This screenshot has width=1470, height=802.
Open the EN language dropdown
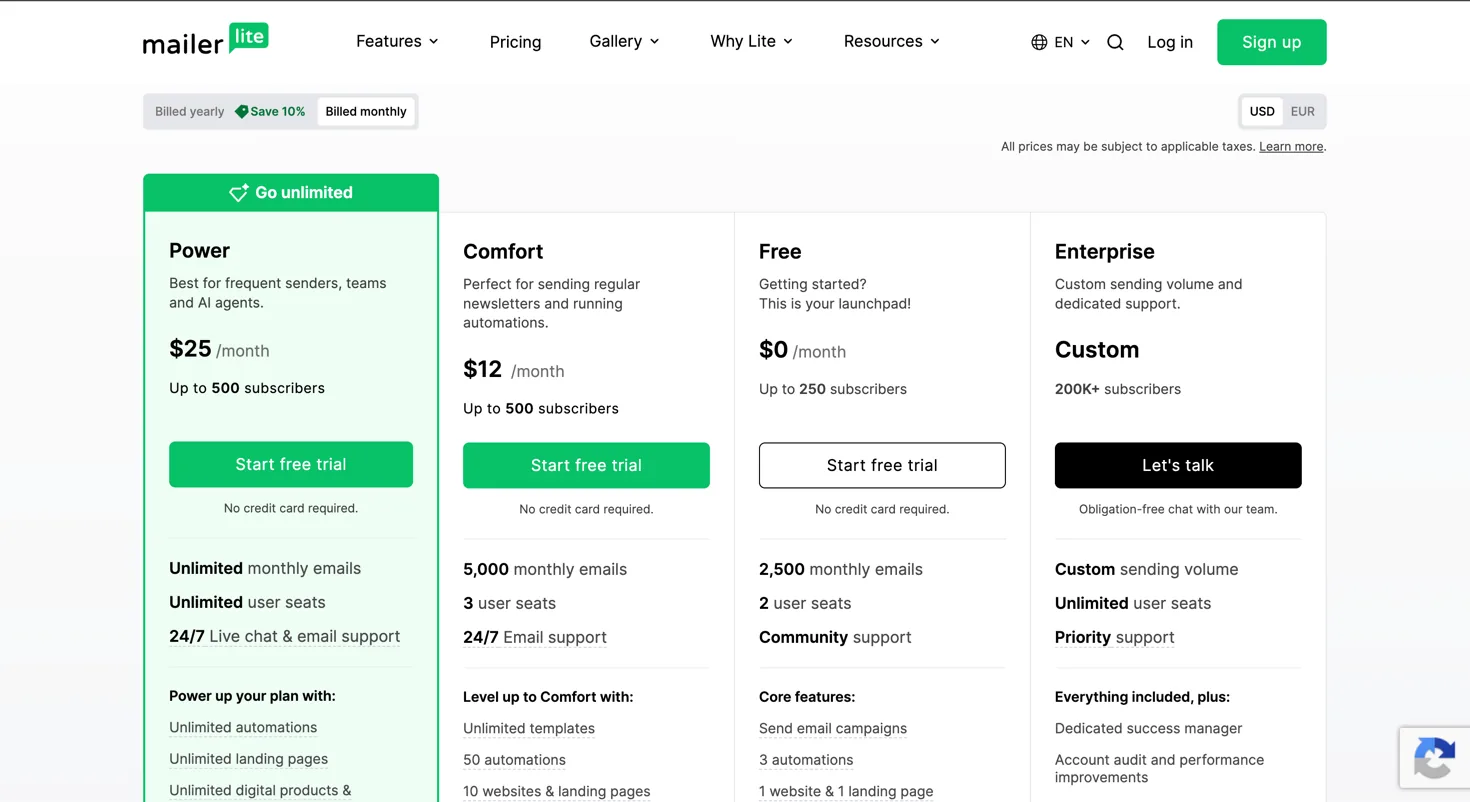[x=1071, y=42]
